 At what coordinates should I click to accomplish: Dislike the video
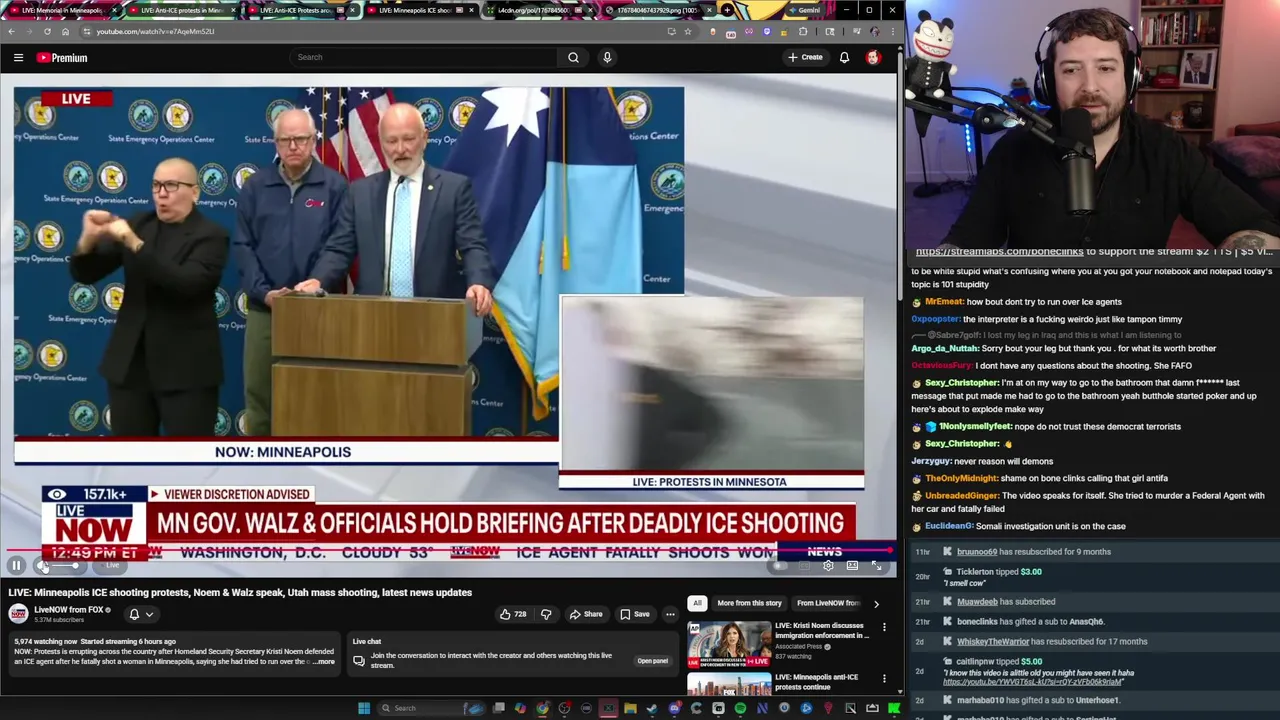click(546, 614)
